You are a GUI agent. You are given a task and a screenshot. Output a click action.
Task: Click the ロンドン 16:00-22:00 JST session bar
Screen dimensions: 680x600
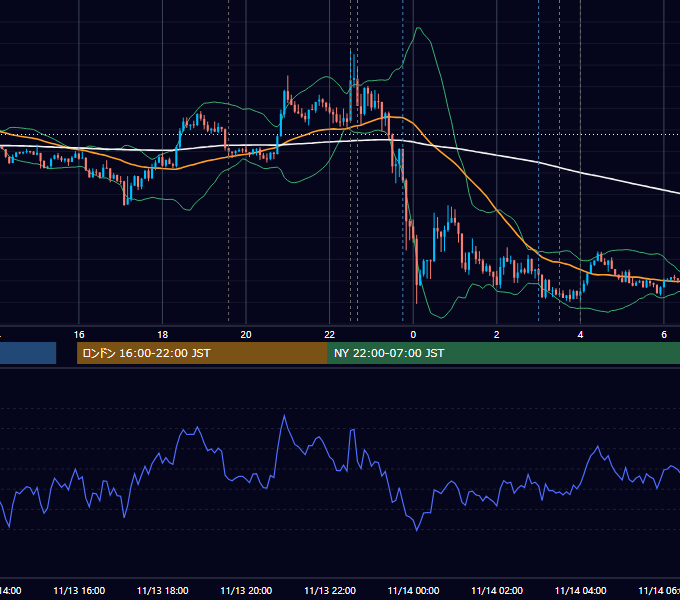(202, 353)
